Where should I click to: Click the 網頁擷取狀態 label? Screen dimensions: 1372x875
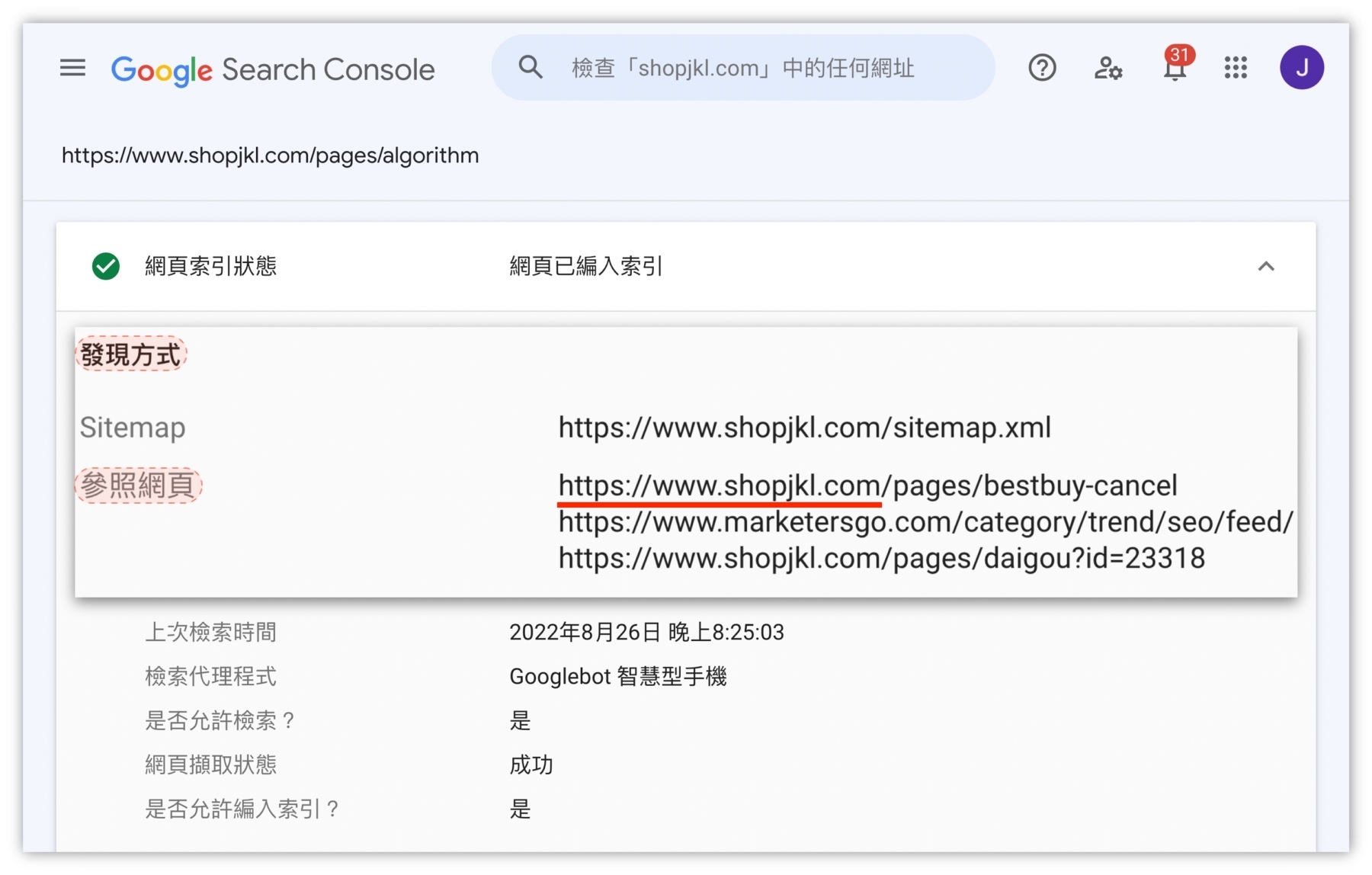pyautogui.click(x=211, y=764)
